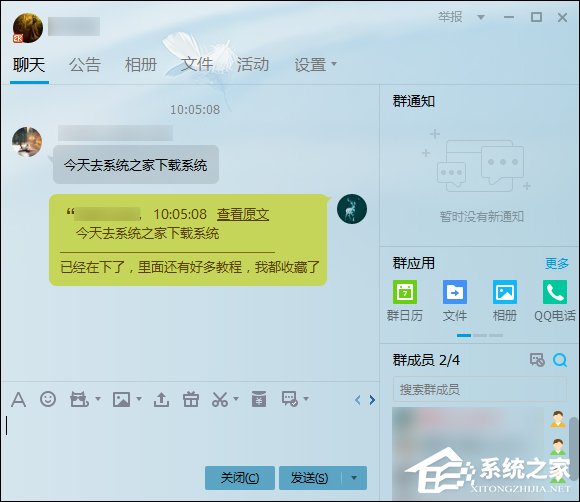Open the 相册 tab
Image resolution: width=580 pixels, height=502 pixels.
pos(141,65)
